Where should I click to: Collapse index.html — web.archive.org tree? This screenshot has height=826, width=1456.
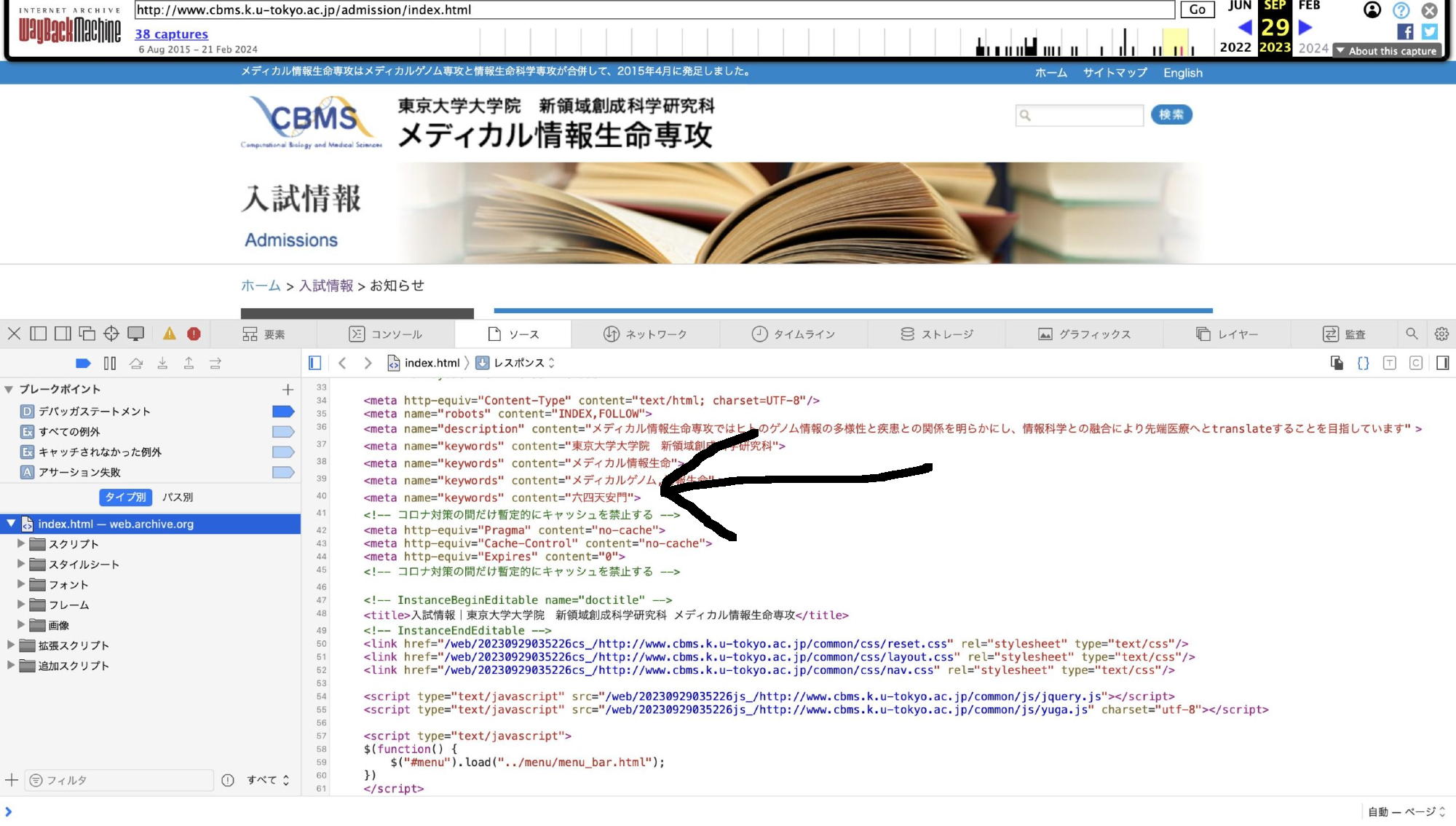click(11, 524)
